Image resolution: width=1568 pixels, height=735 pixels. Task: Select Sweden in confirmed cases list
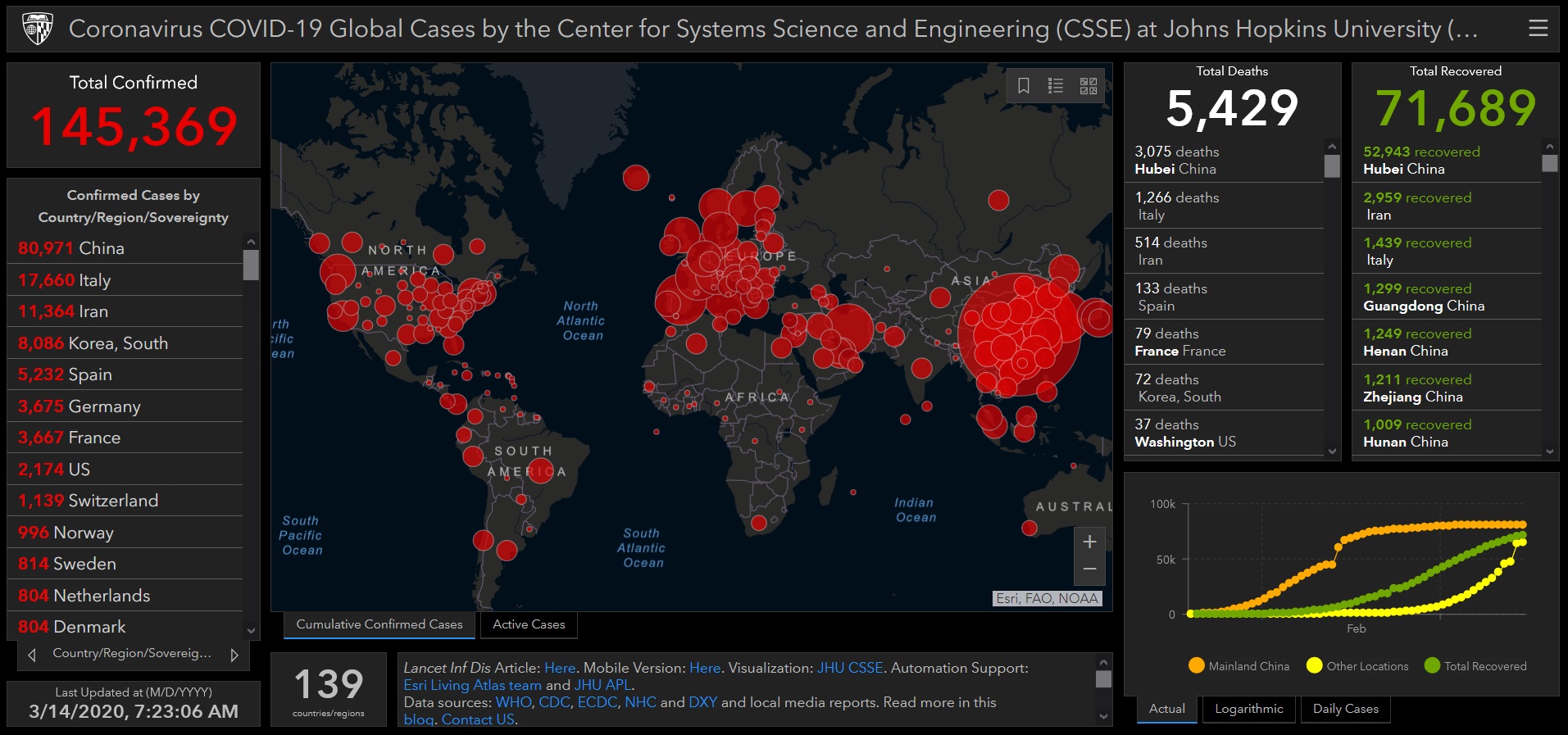coord(125,564)
